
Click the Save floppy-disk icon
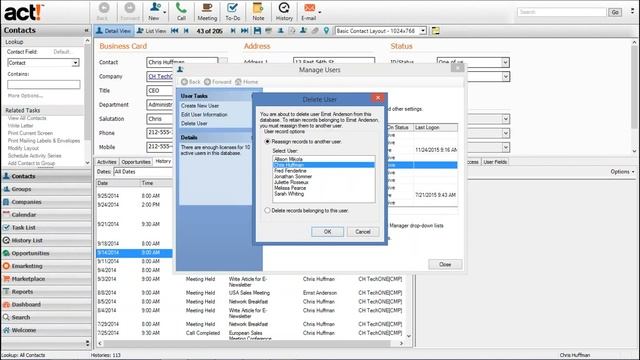[257, 31]
